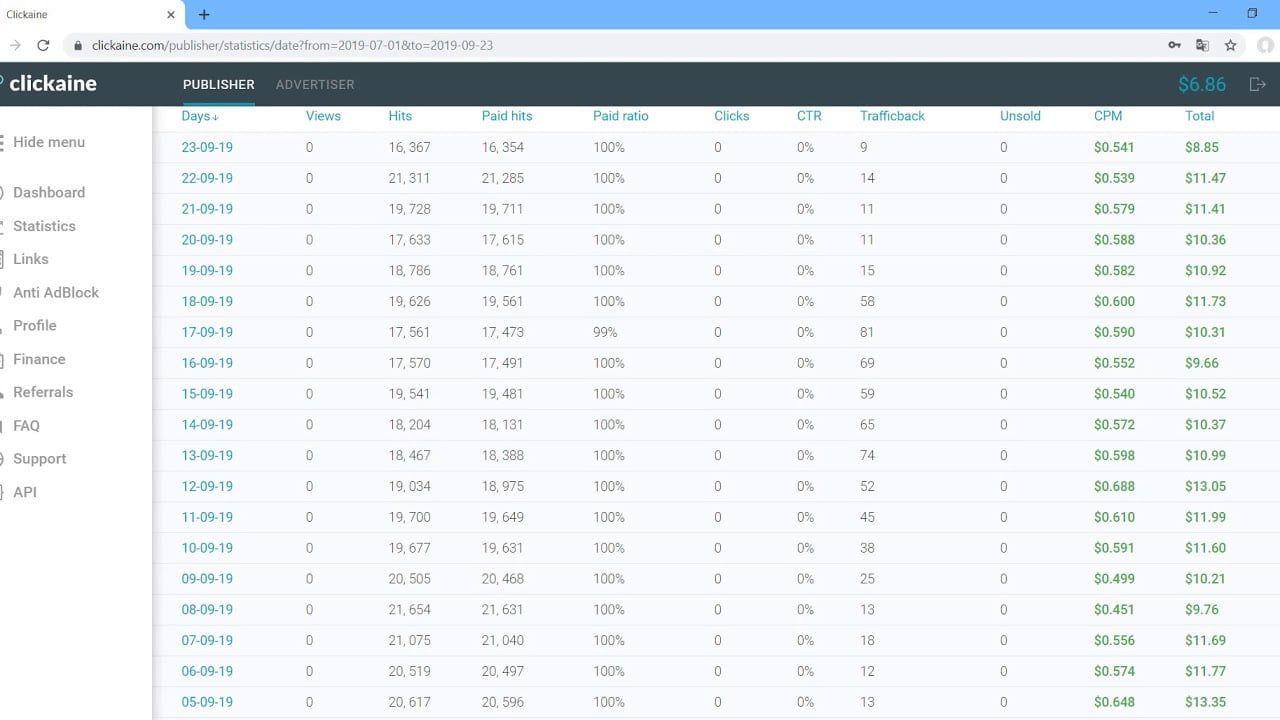Screen dimensions: 1280x720
Task: Open the 17-09-19 date link
Action: click(207, 332)
